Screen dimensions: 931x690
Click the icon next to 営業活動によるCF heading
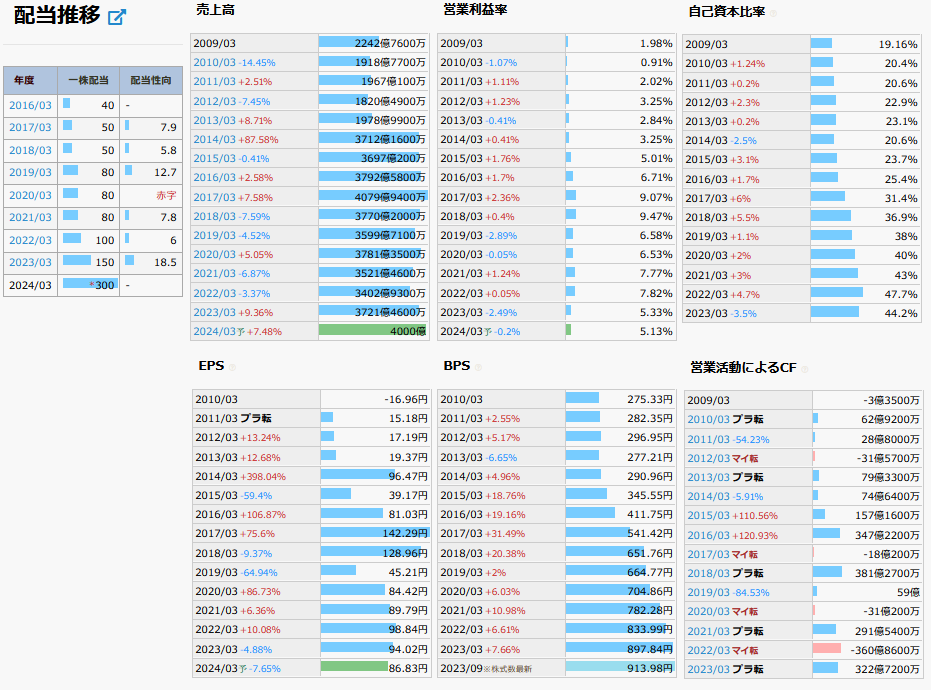pos(804,368)
